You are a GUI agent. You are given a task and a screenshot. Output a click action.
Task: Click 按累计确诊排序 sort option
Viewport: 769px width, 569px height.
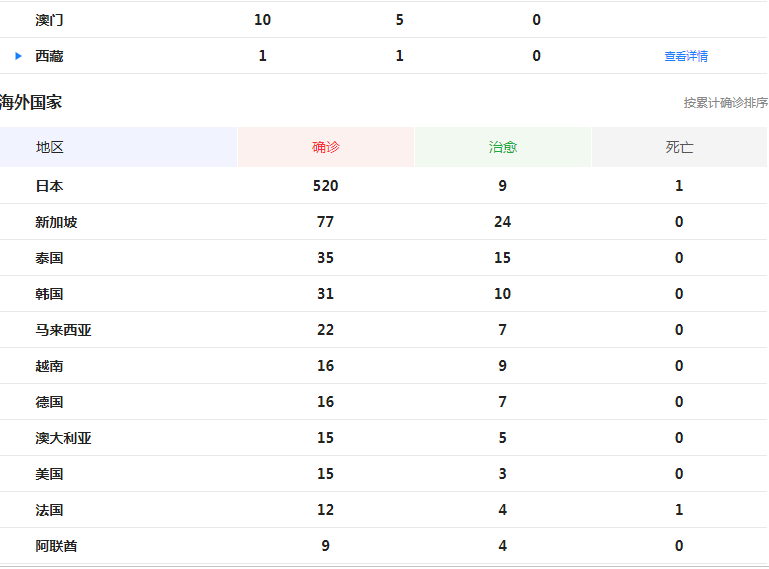pos(725,103)
